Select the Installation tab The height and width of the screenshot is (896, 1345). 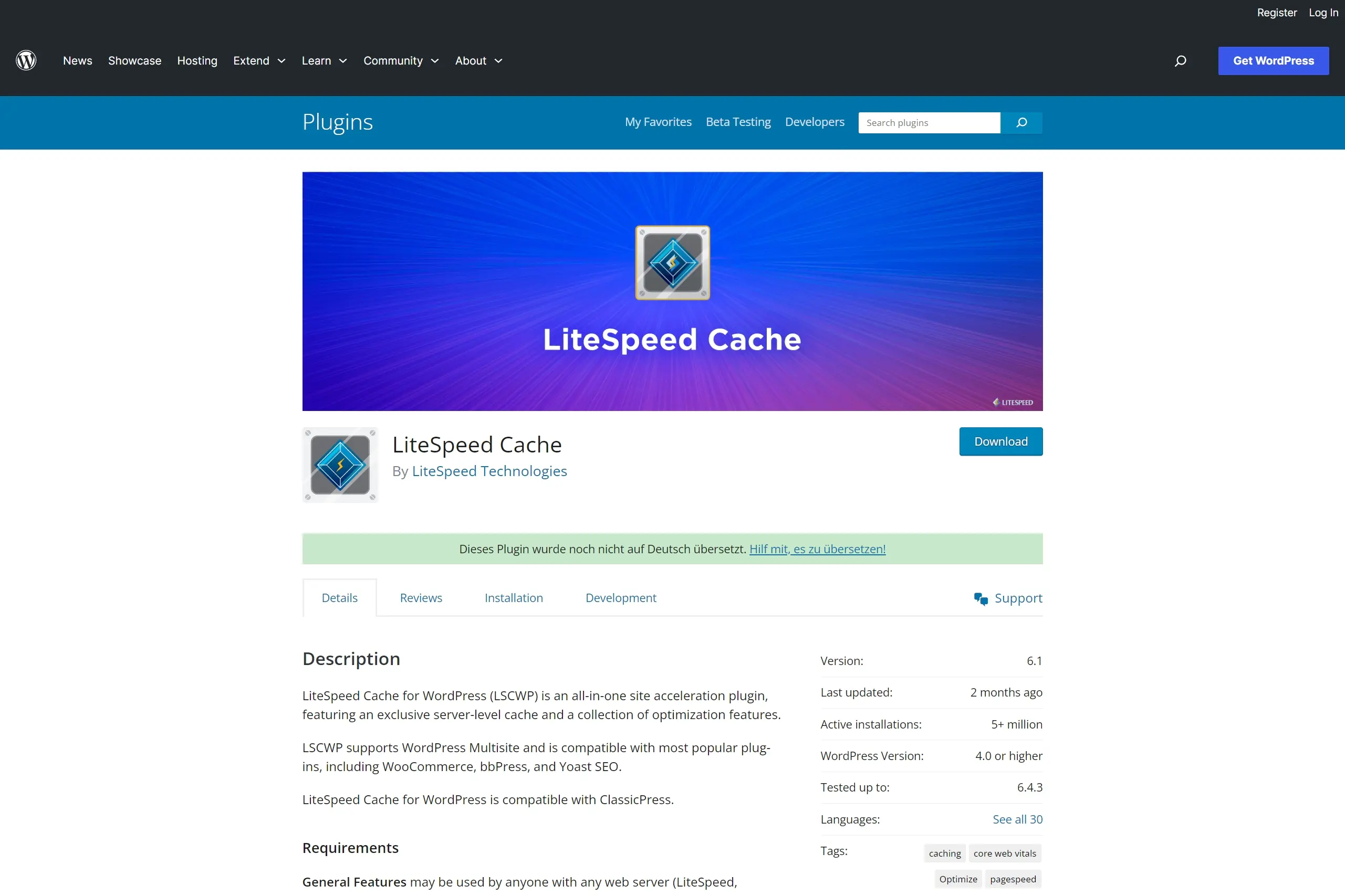click(x=513, y=598)
